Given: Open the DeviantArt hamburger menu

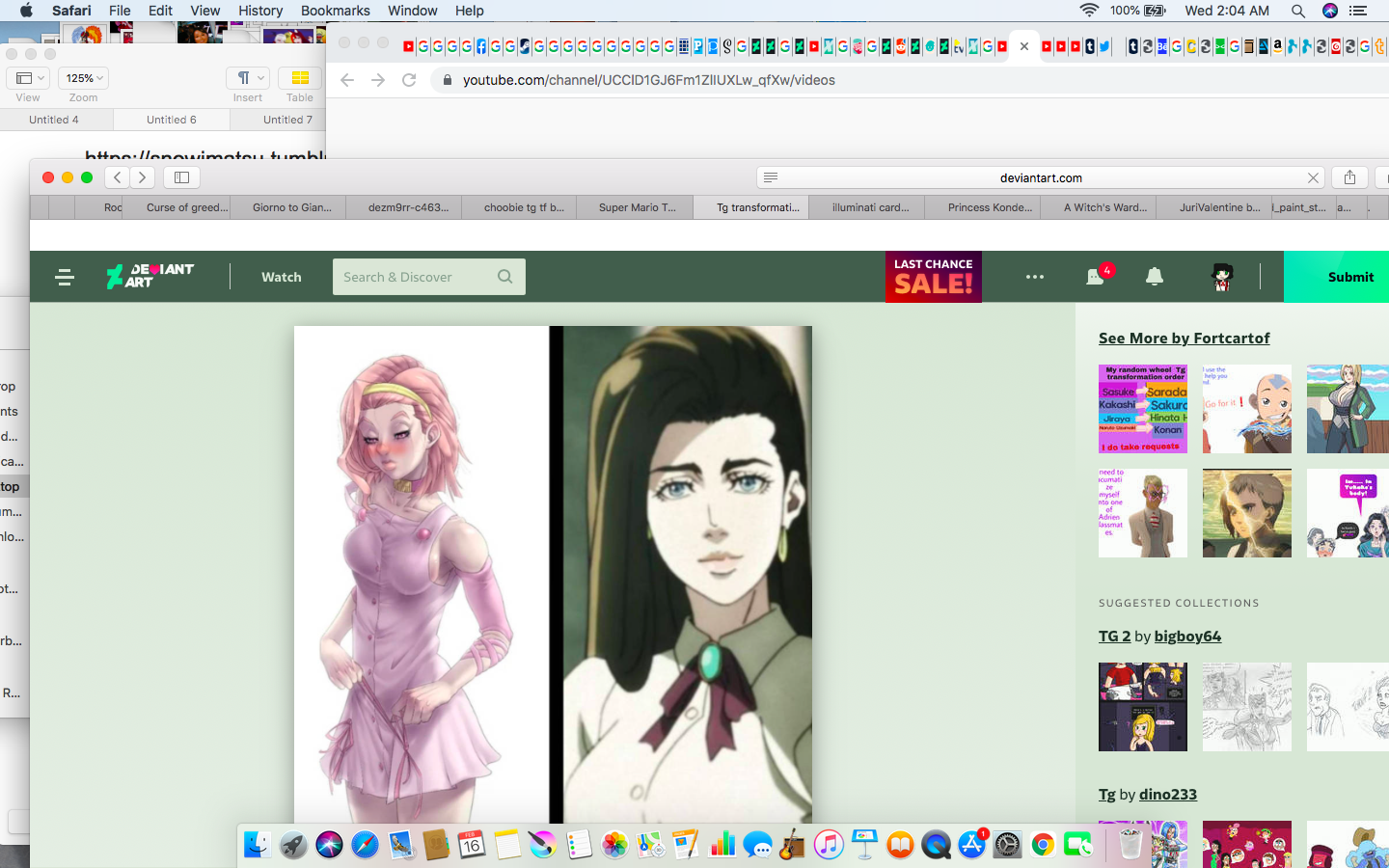Looking at the screenshot, I should click(x=65, y=278).
